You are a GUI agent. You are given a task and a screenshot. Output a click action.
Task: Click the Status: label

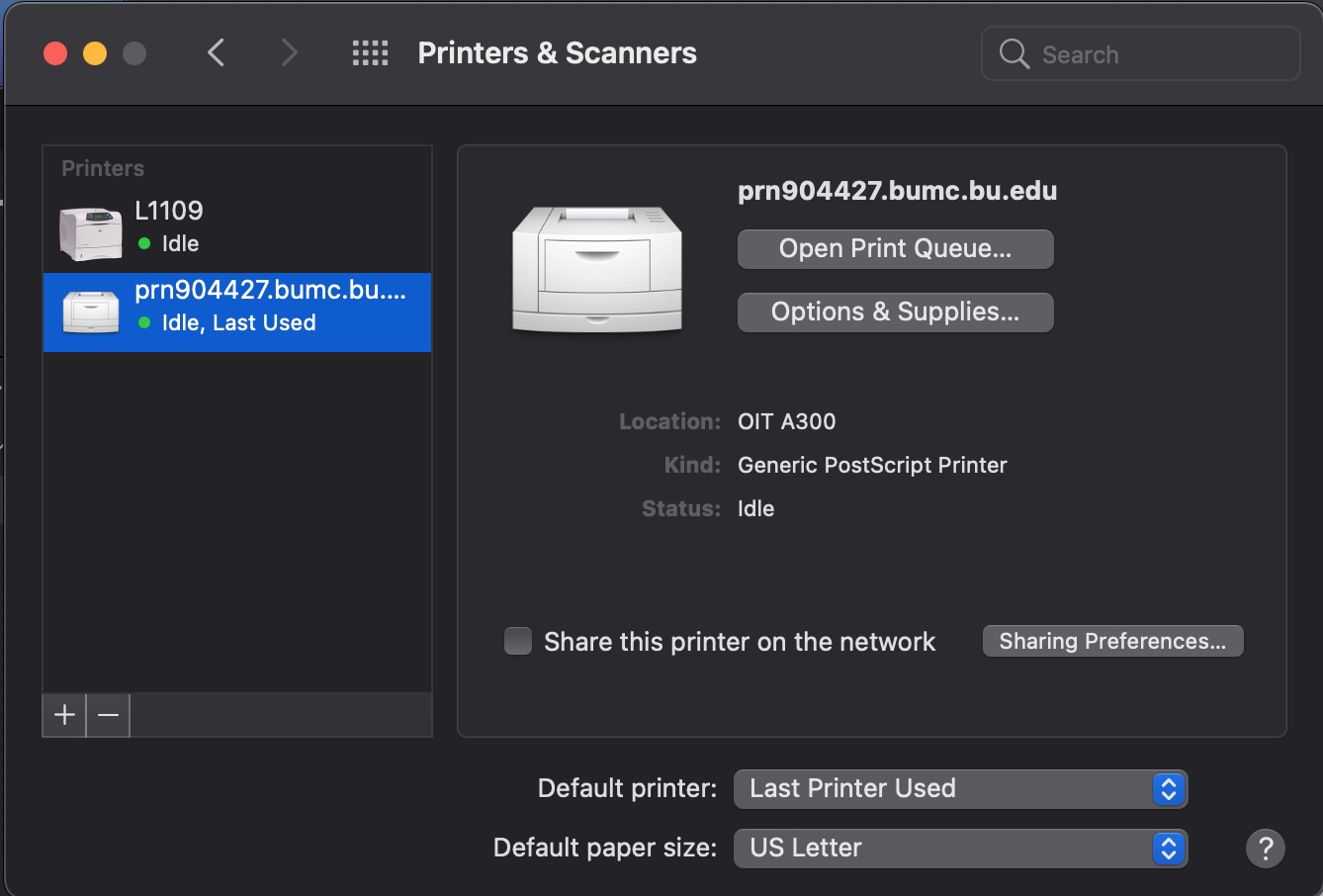coord(682,508)
